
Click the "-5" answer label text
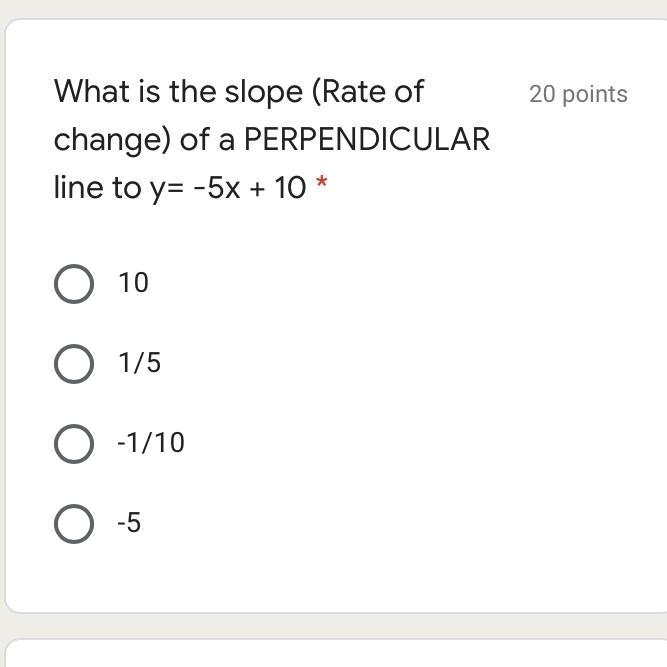pos(129,523)
